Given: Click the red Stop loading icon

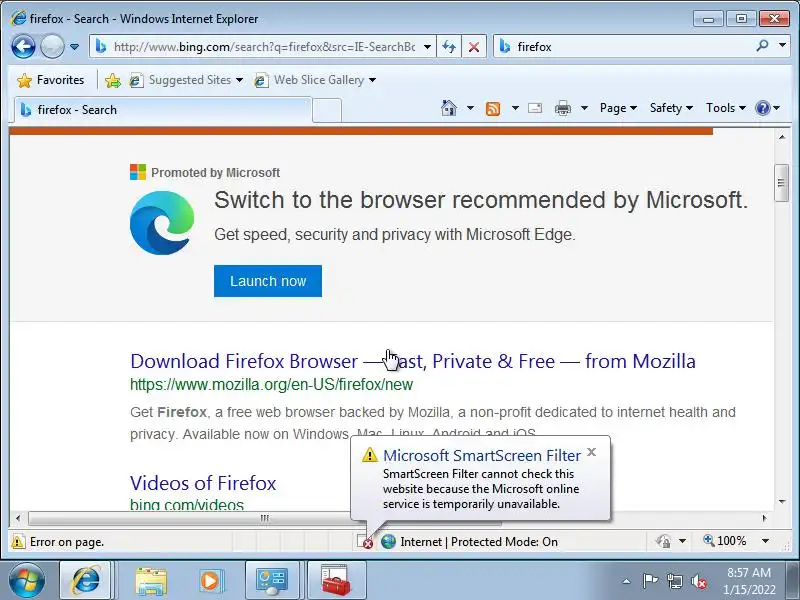Looking at the screenshot, I should pos(474,47).
